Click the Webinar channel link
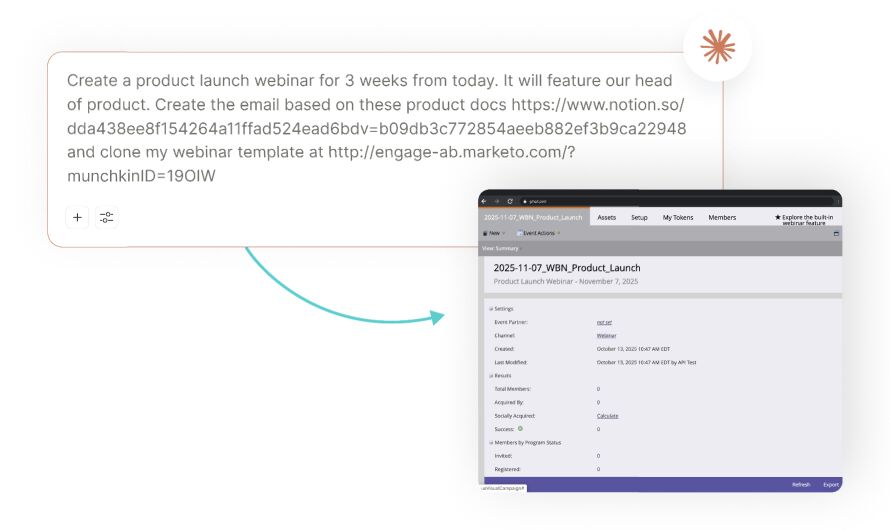The width and height of the screenshot is (890, 530). [x=606, y=335]
